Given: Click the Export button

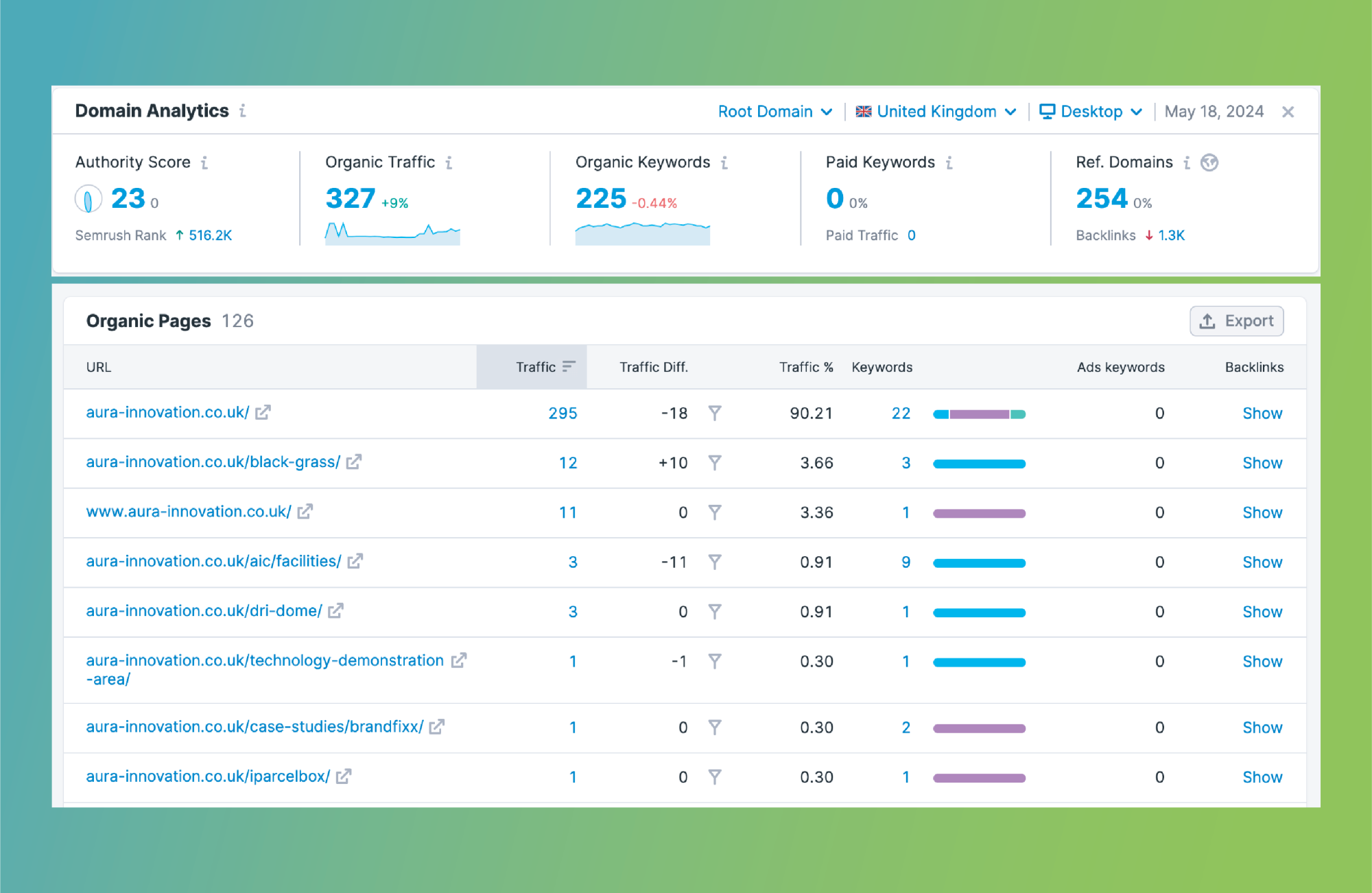Looking at the screenshot, I should coord(1237,321).
